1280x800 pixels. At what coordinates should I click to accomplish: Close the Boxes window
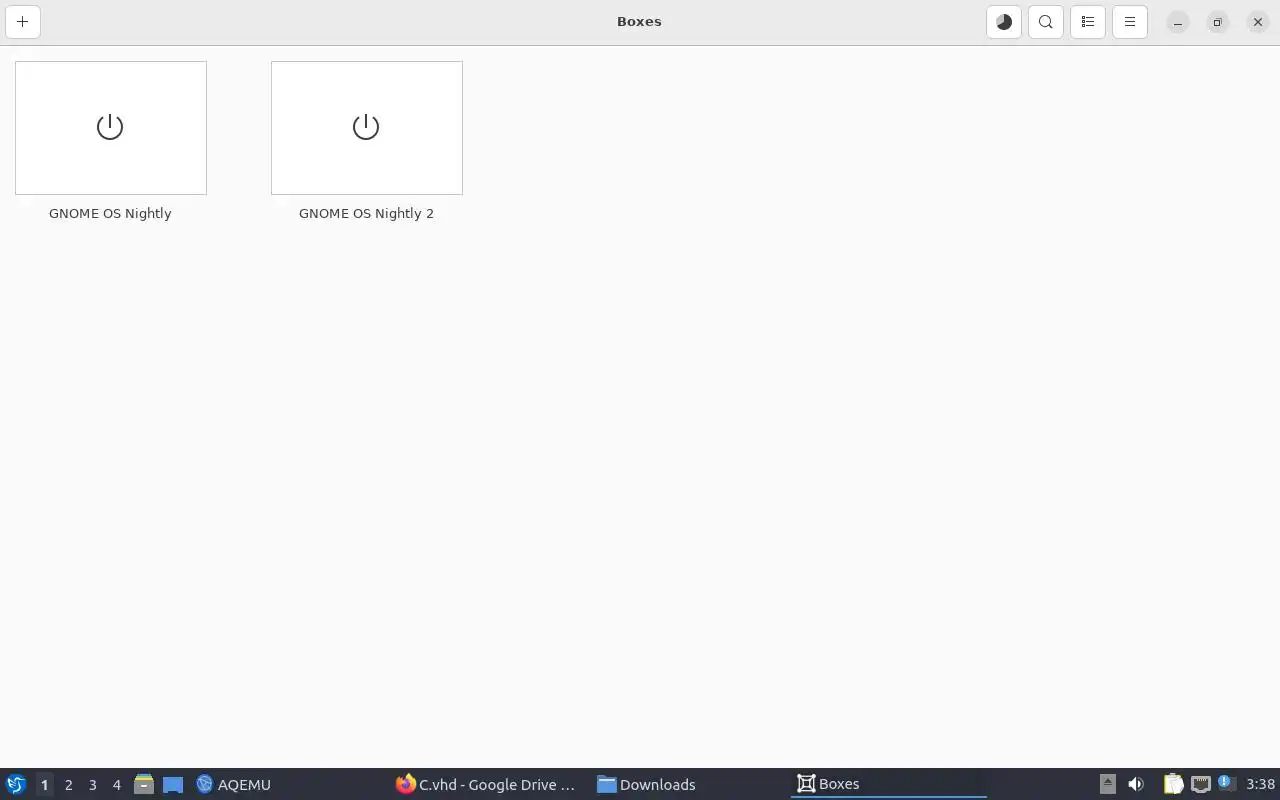tap(1258, 22)
